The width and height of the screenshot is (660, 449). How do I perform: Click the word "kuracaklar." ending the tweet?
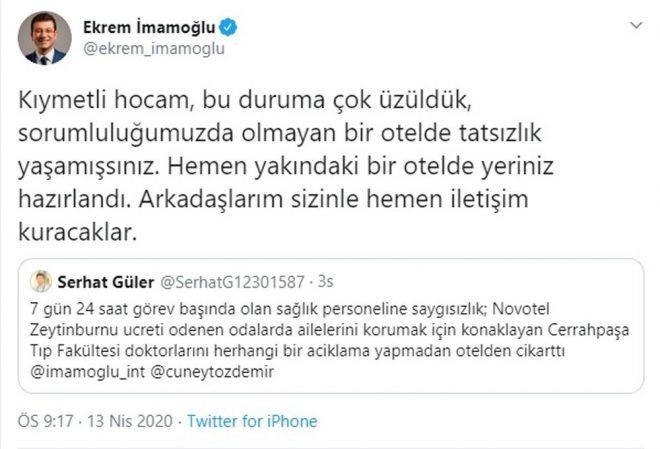(x=77, y=232)
